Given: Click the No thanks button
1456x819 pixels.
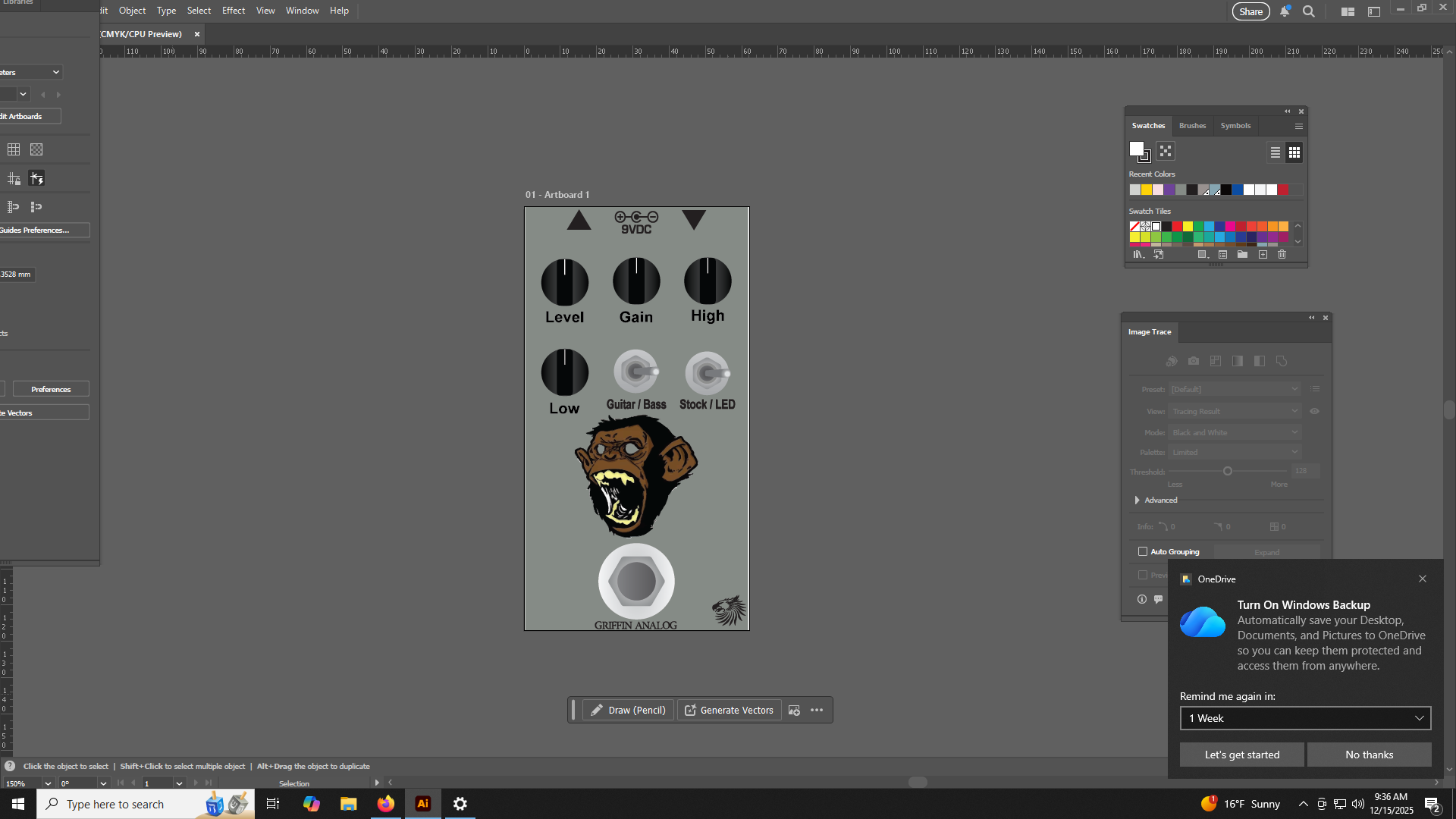Looking at the screenshot, I should point(1369,755).
